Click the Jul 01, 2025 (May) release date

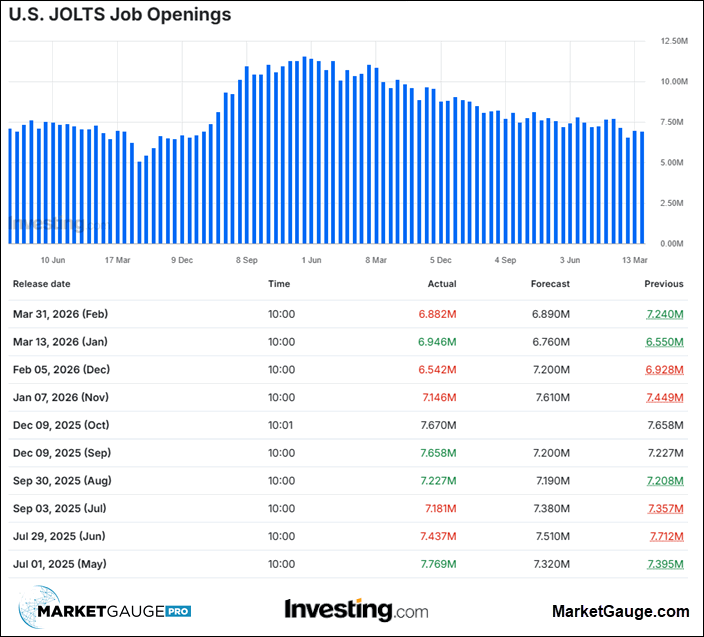(59, 564)
